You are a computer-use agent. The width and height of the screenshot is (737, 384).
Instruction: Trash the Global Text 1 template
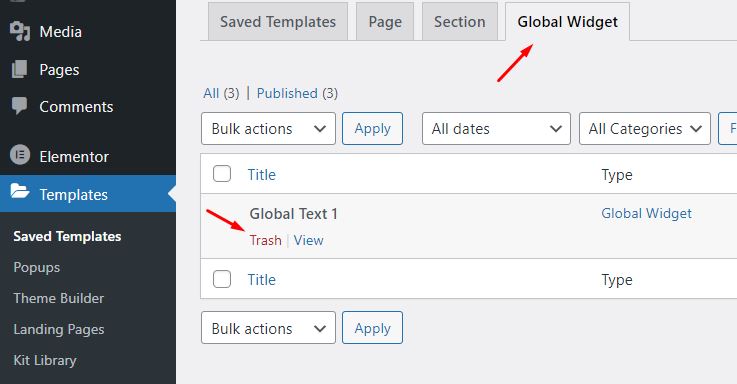point(266,240)
